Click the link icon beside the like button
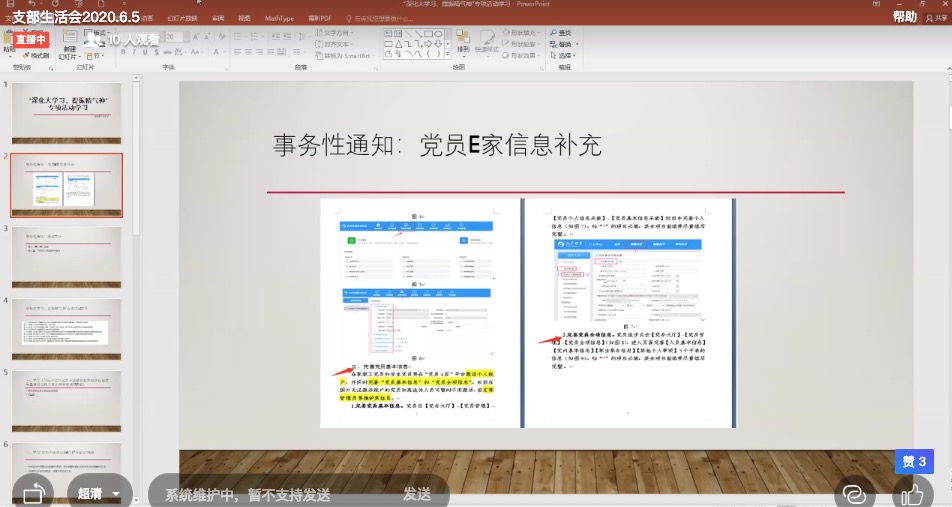Screen dimensions: 952x507 pos(853,493)
